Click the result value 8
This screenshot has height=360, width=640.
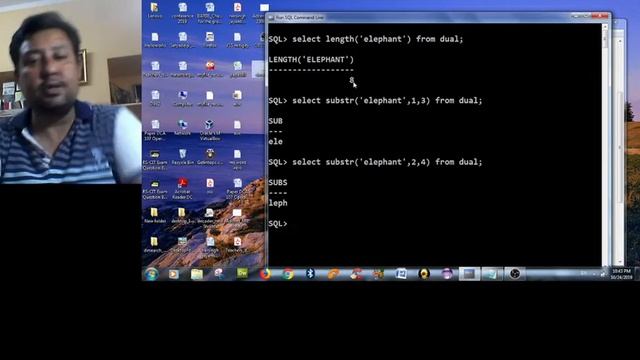tap(351, 80)
